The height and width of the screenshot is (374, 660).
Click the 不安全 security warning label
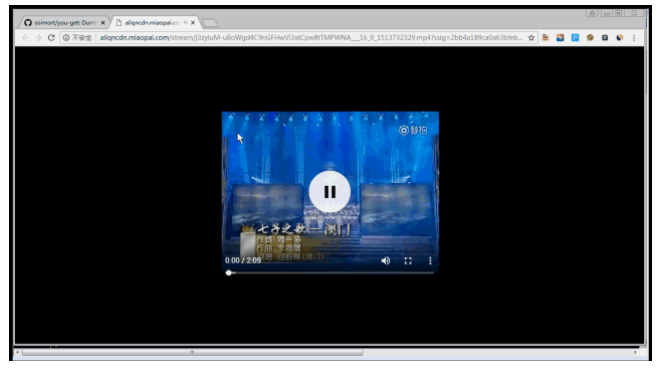pyautogui.click(x=82, y=37)
